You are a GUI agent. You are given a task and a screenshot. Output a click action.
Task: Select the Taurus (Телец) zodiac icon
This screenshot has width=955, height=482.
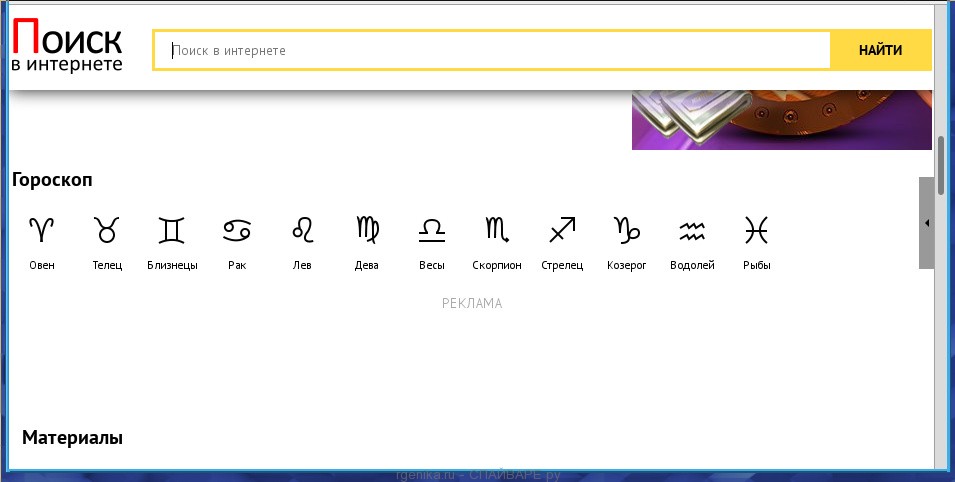point(107,231)
